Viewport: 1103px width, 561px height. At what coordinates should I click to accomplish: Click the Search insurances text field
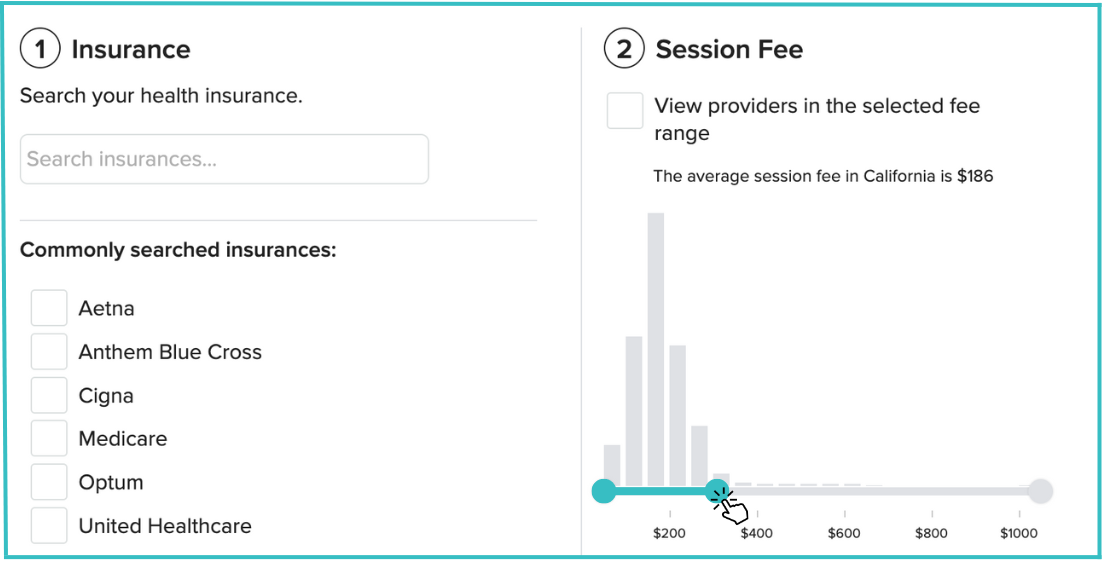224,160
